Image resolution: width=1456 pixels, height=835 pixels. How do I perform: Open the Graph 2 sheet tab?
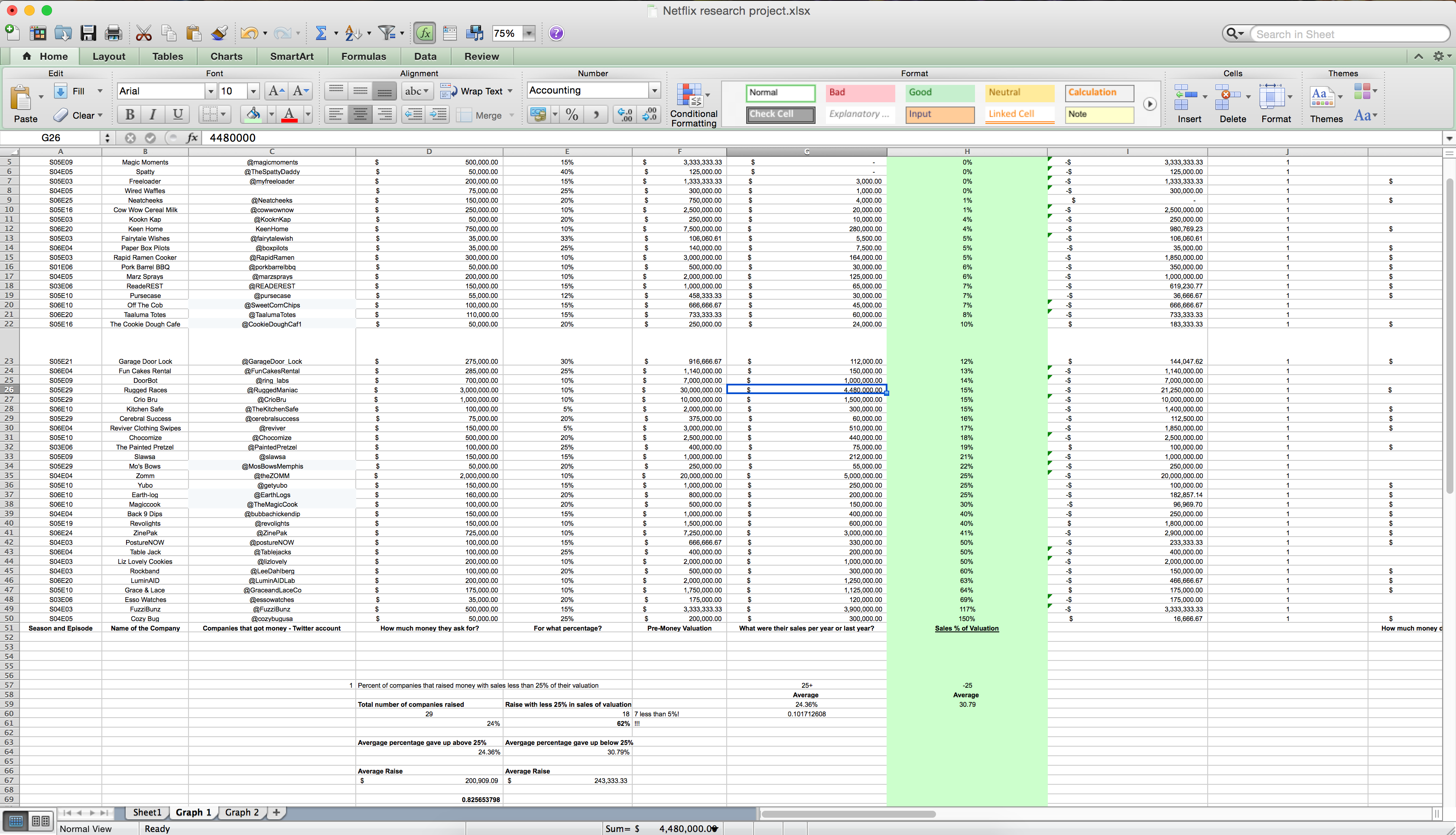241,812
